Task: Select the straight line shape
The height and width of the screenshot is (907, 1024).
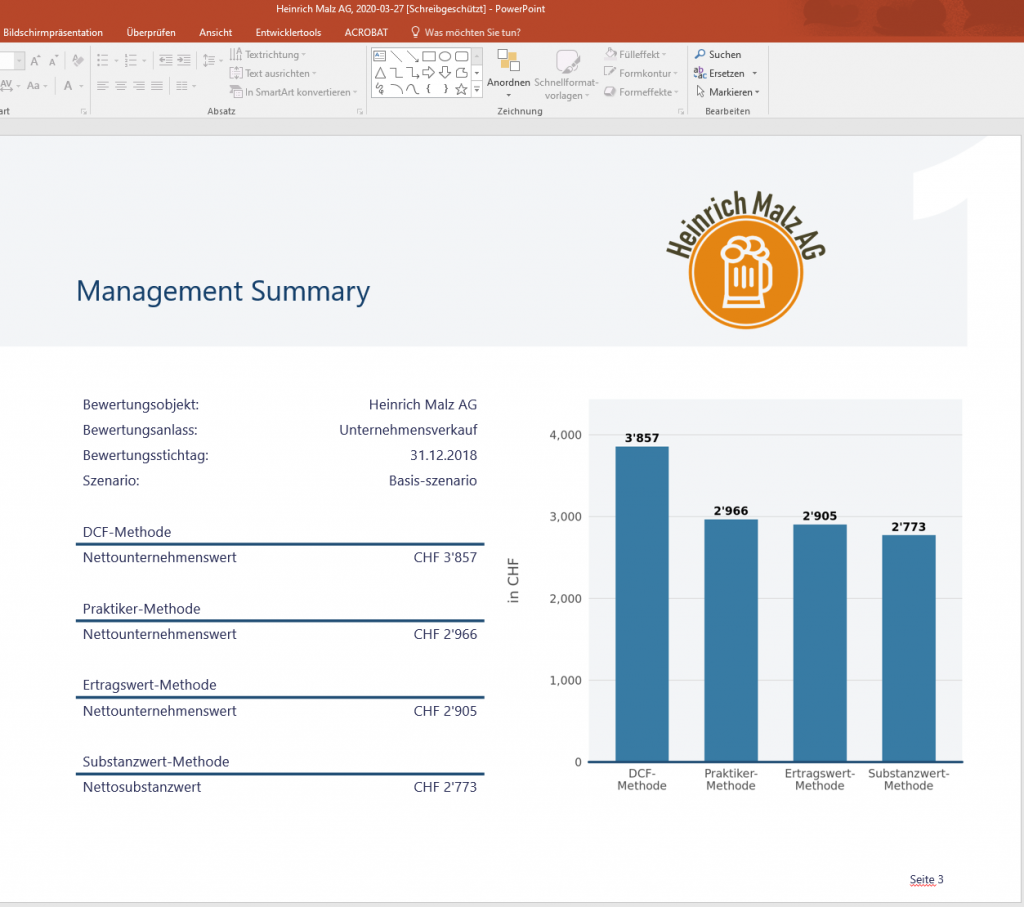Action: pos(396,56)
